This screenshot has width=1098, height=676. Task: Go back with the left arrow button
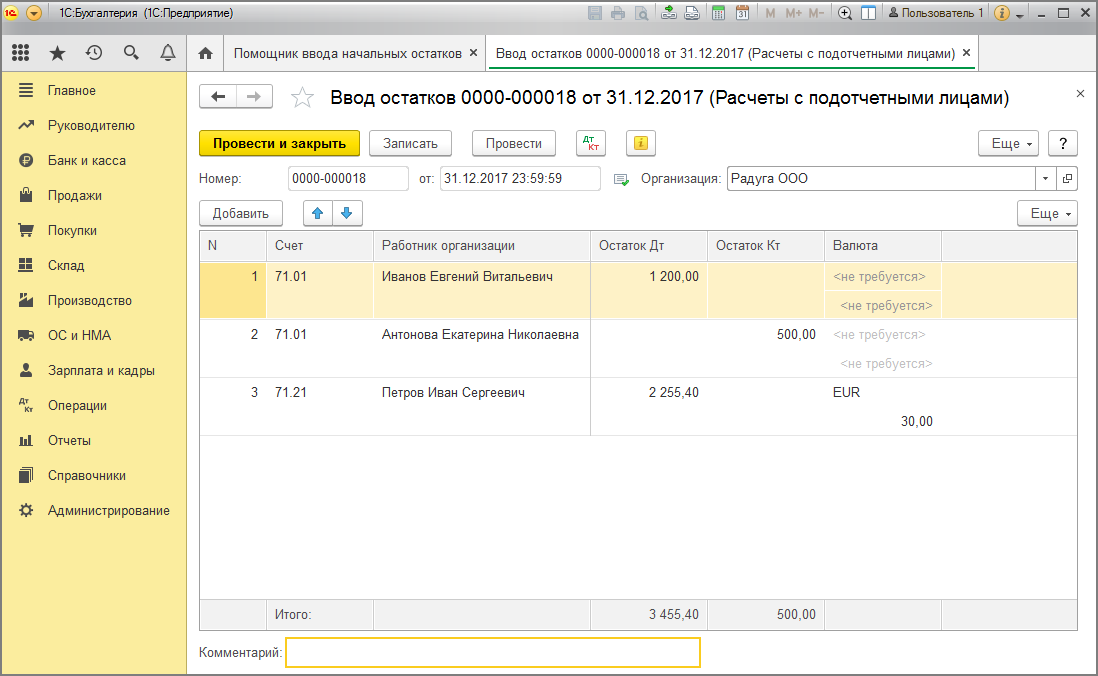218,97
